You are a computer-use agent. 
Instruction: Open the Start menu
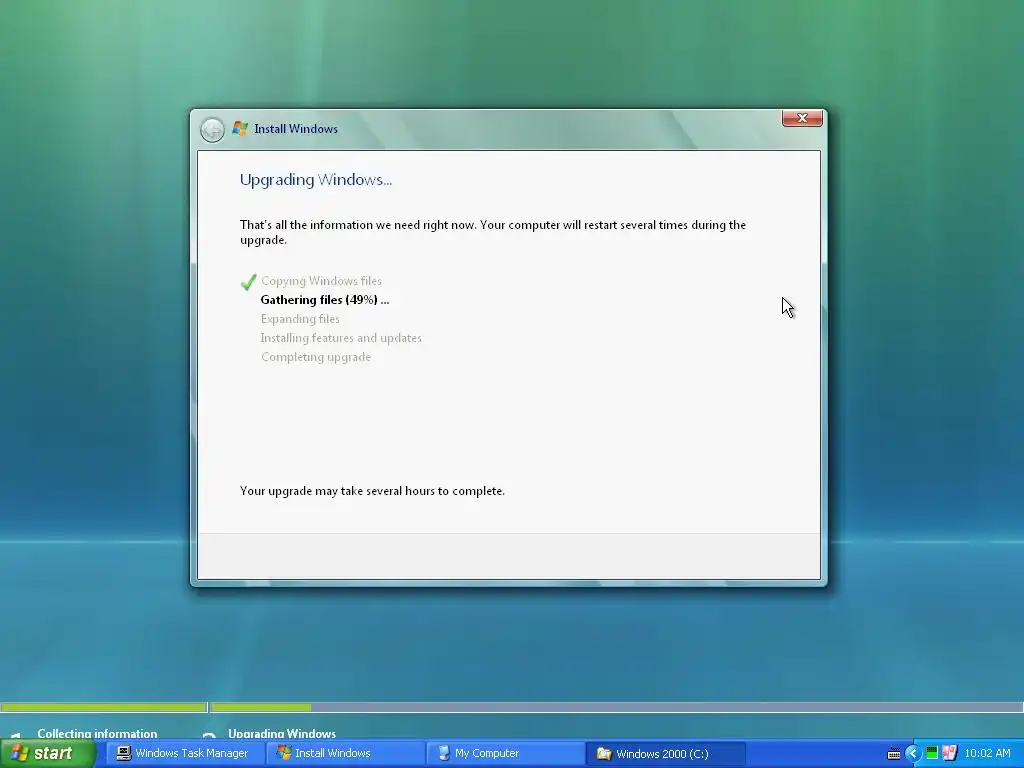48,754
